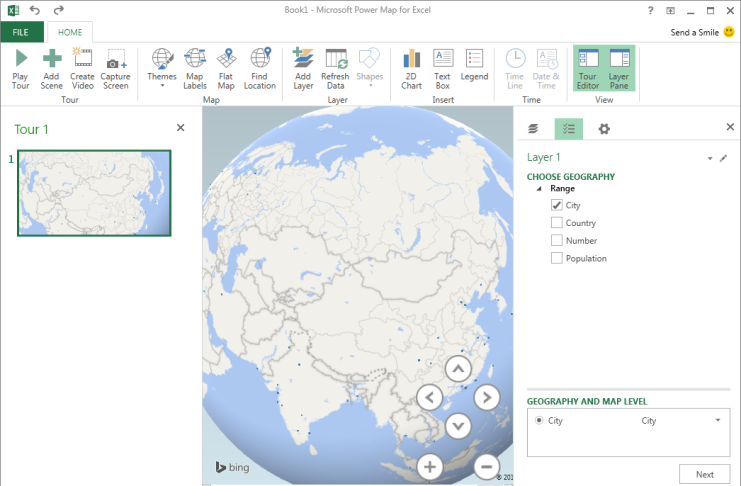Uncheck the City field
Image resolution: width=741 pixels, height=486 pixels.
(x=556, y=205)
